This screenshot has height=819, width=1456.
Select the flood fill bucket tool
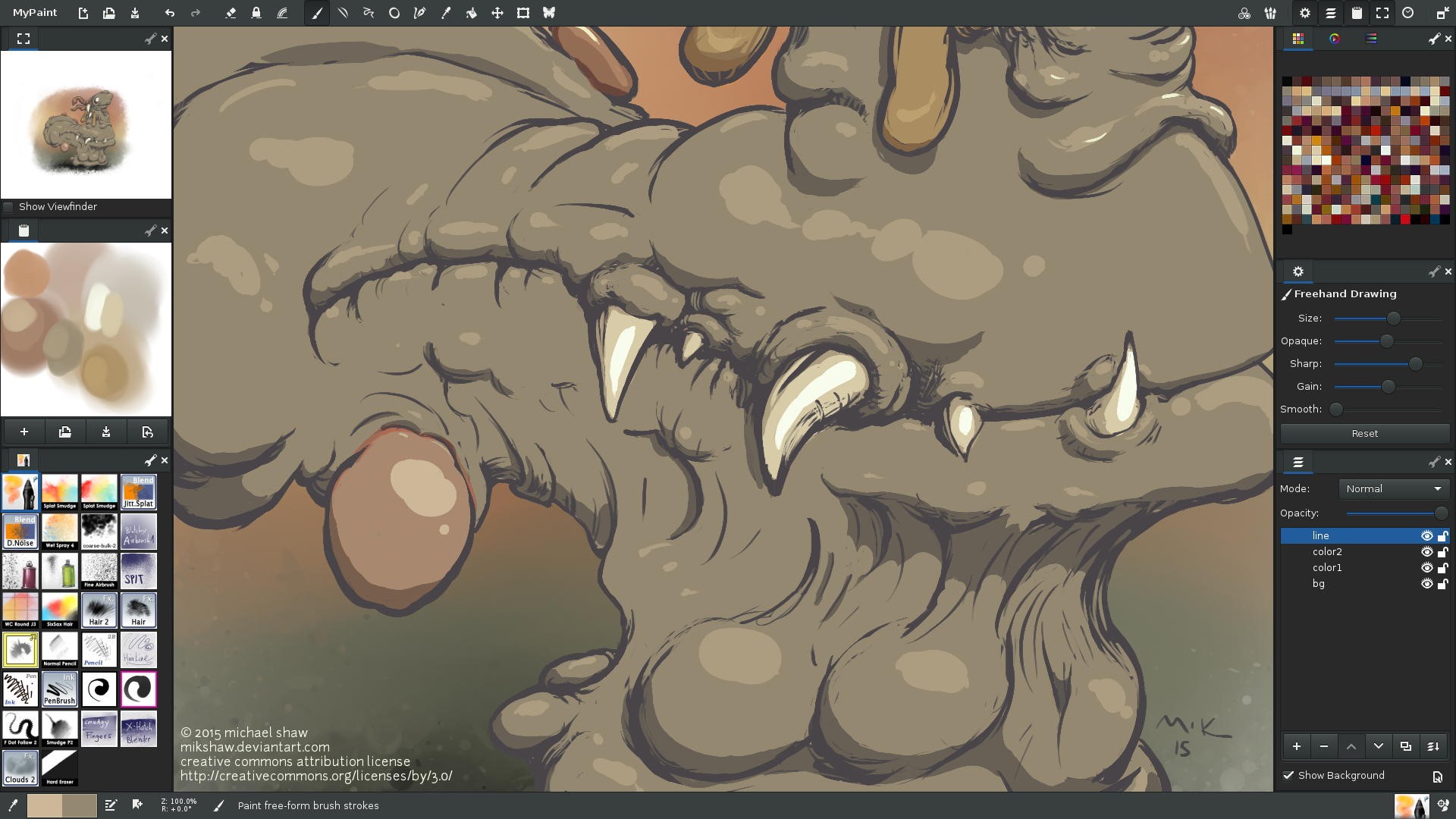pyautogui.click(x=471, y=13)
